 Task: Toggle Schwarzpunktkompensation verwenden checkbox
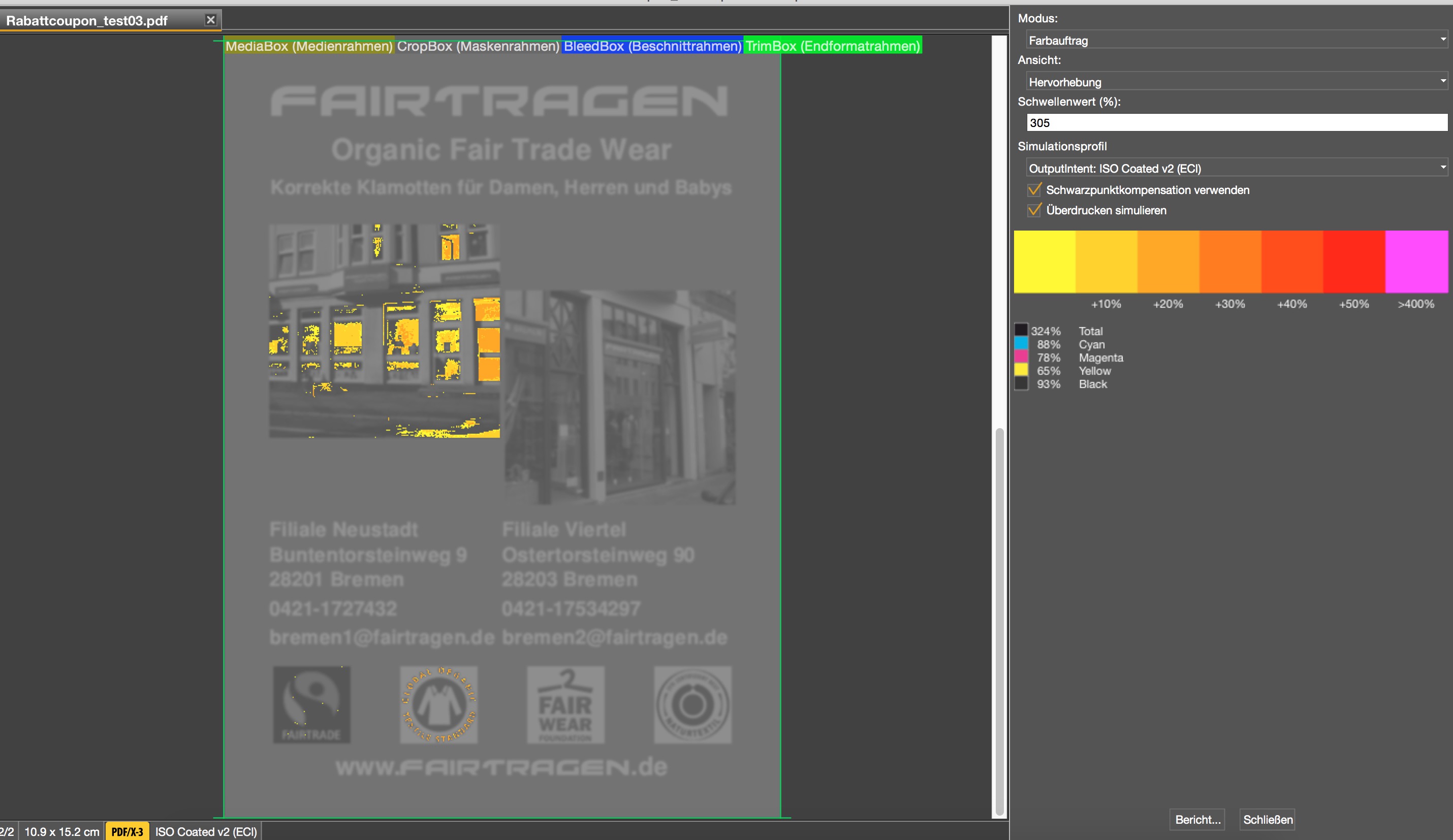click(1034, 189)
